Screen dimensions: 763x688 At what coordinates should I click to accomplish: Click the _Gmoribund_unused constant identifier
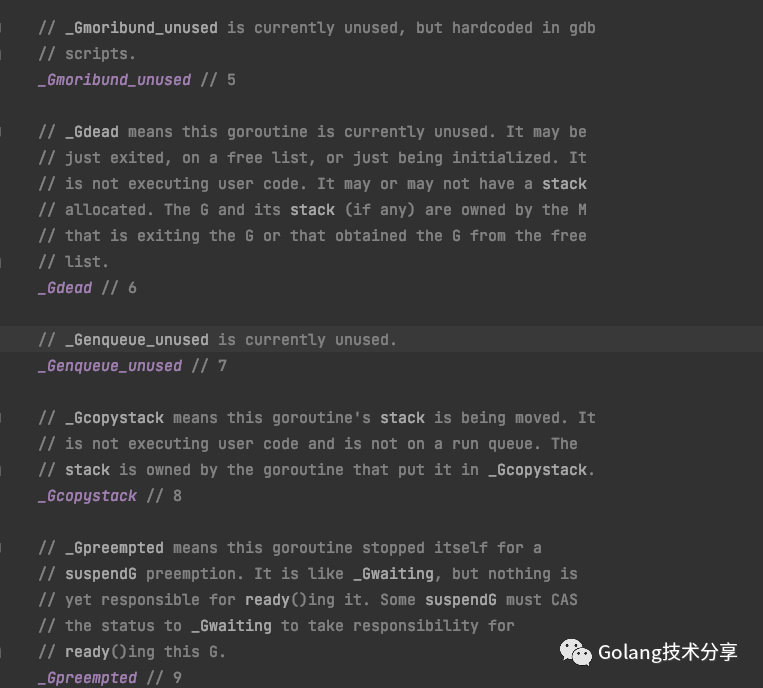tap(114, 80)
